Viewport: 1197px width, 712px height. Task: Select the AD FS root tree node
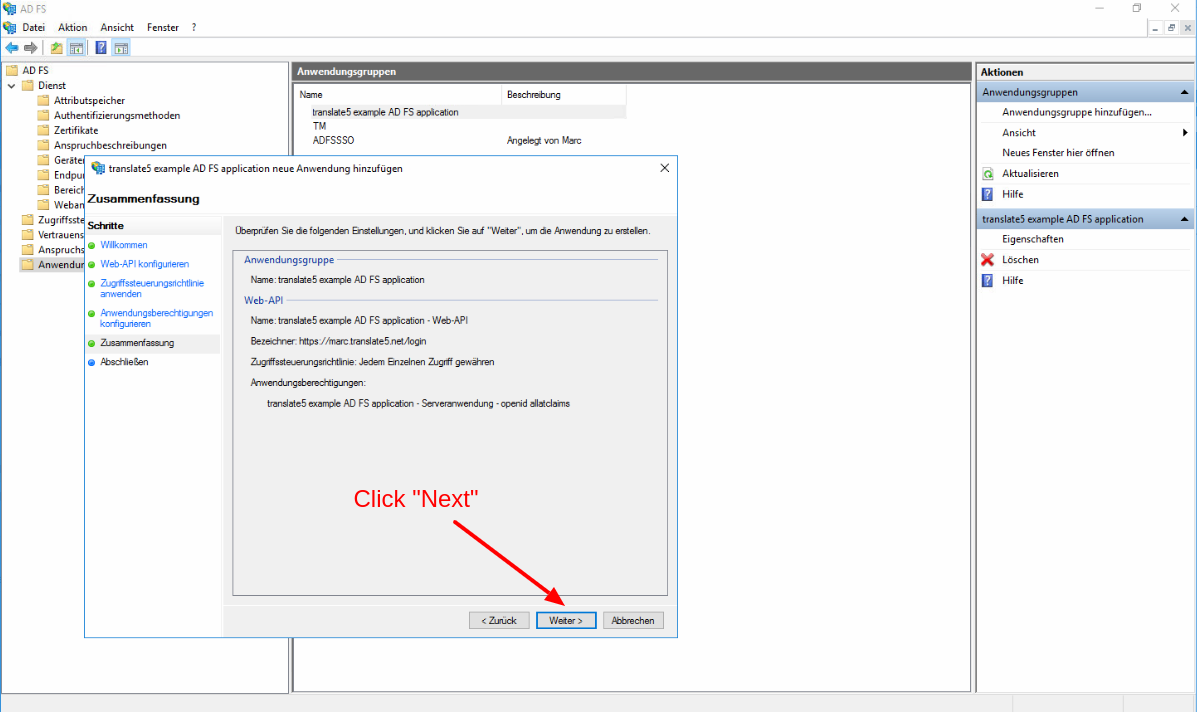(x=35, y=70)
